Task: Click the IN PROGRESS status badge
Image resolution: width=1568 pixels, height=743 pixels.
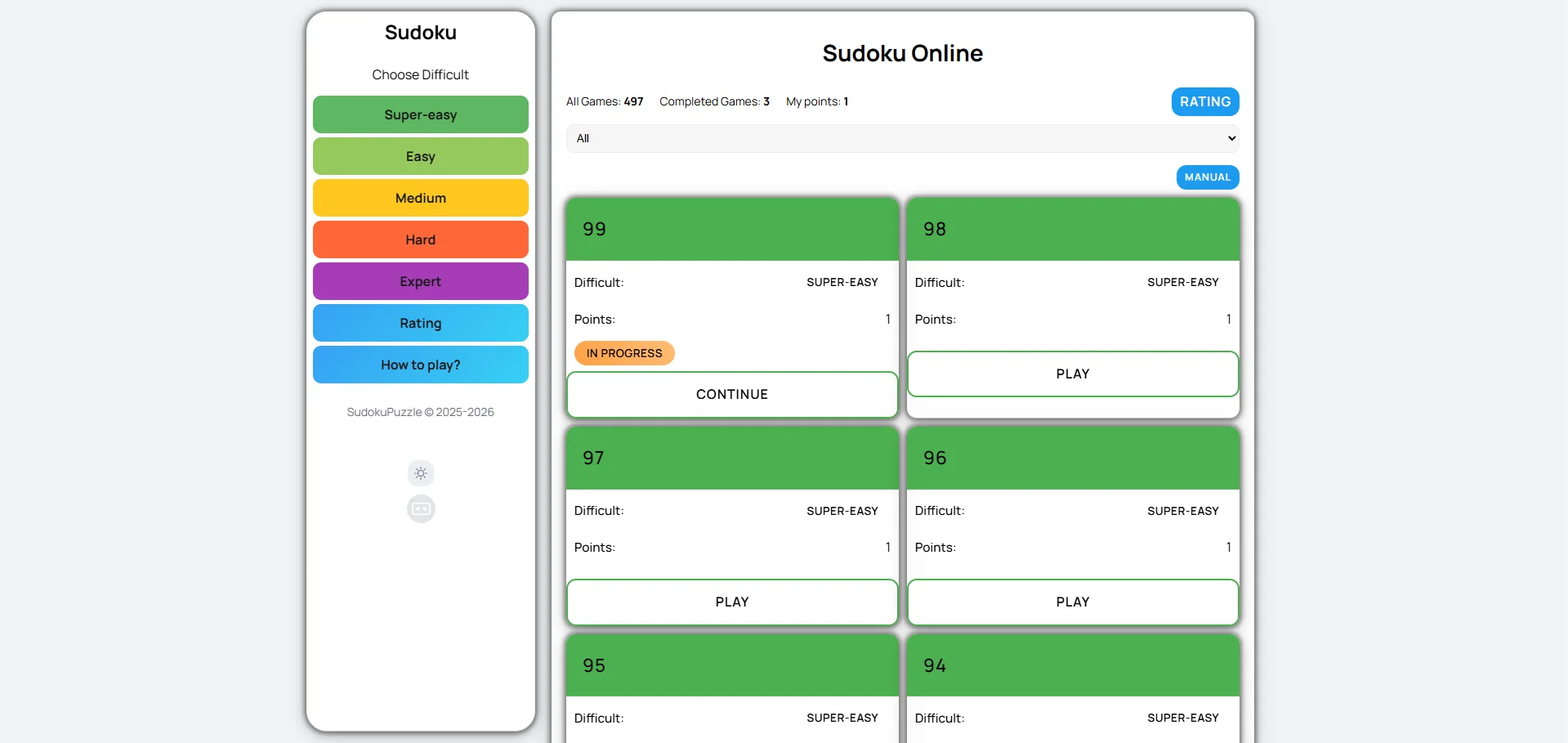Action: (624, 353)
